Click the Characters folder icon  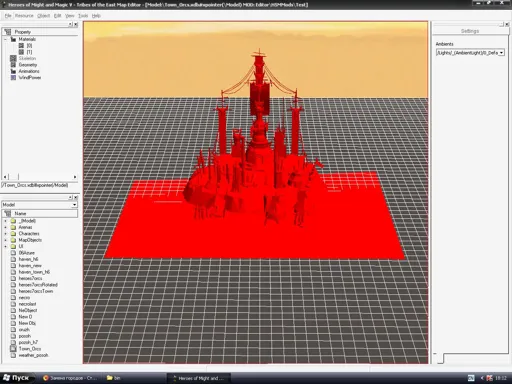pyautogui.click(x=13, y=234)
